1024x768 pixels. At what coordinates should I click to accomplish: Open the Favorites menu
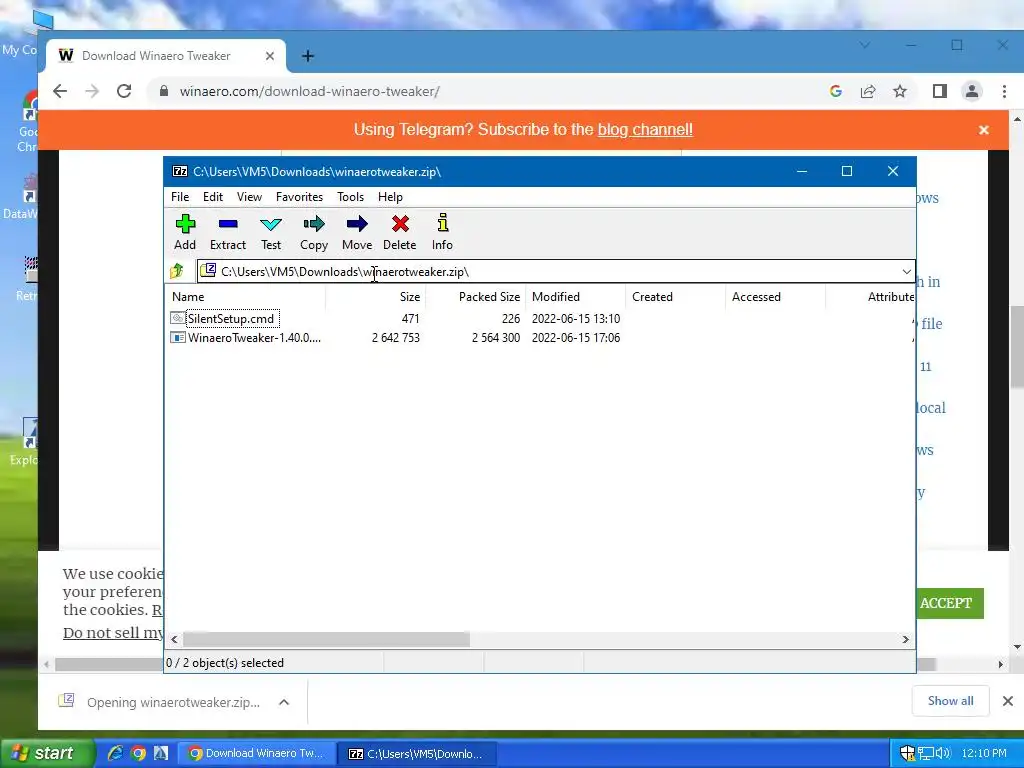(x=299, y=197)
